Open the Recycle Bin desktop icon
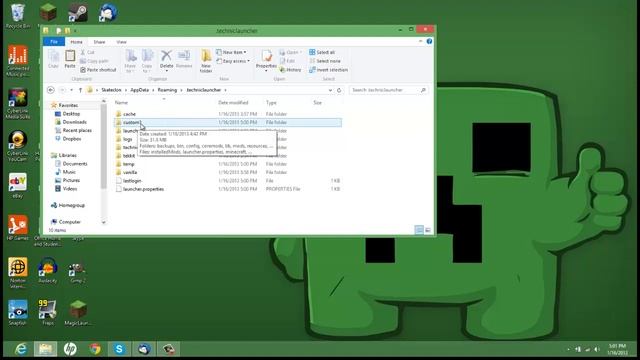The width and height of the screenshot is (640, 360). (18, 16)
